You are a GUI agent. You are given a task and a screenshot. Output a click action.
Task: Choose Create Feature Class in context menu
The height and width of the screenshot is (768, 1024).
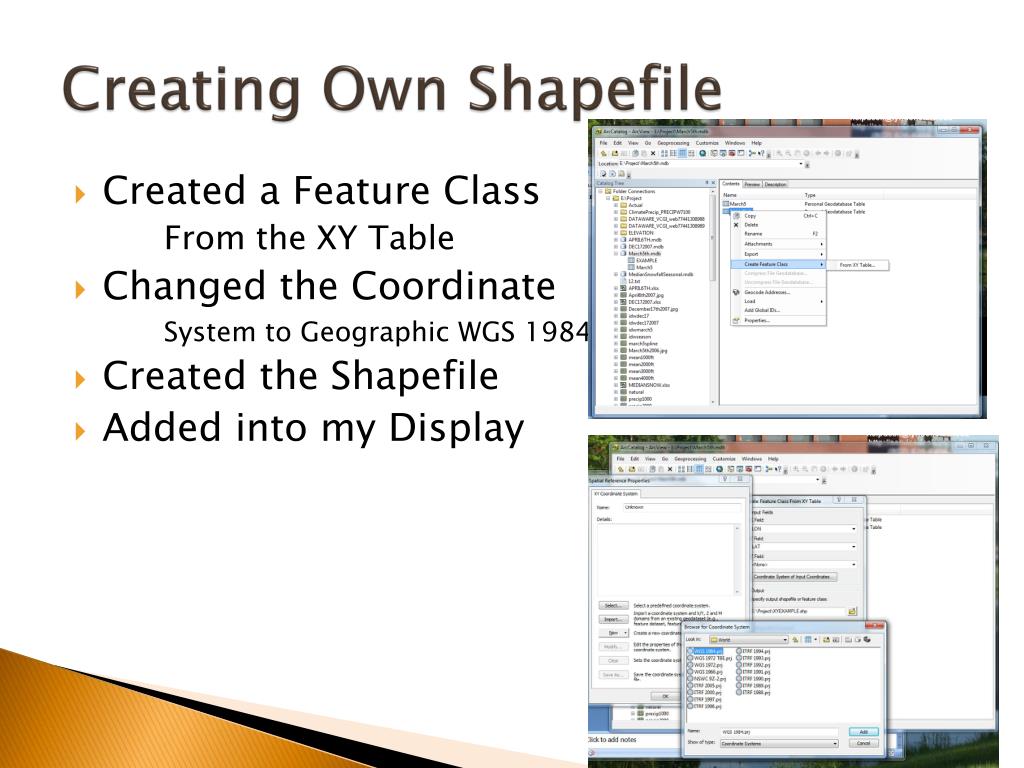coord(778,264)
